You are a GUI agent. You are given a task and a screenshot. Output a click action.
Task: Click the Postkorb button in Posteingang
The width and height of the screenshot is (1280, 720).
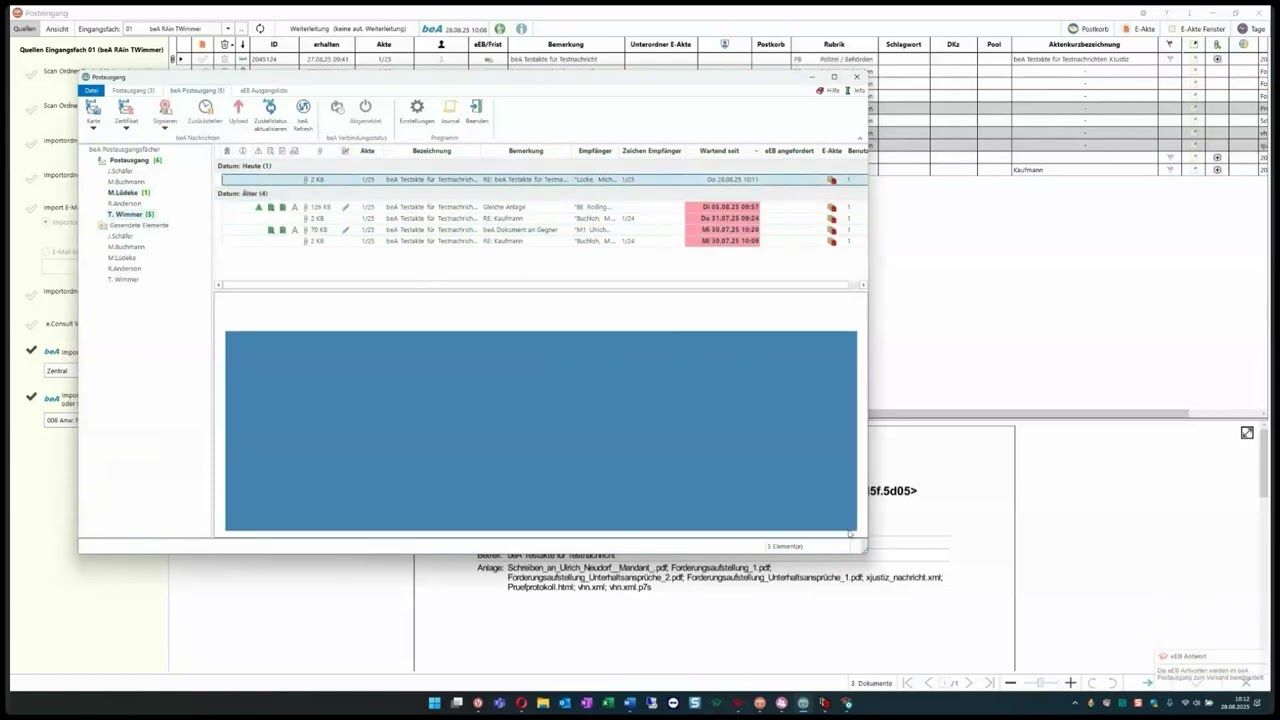pos(1088,29)
